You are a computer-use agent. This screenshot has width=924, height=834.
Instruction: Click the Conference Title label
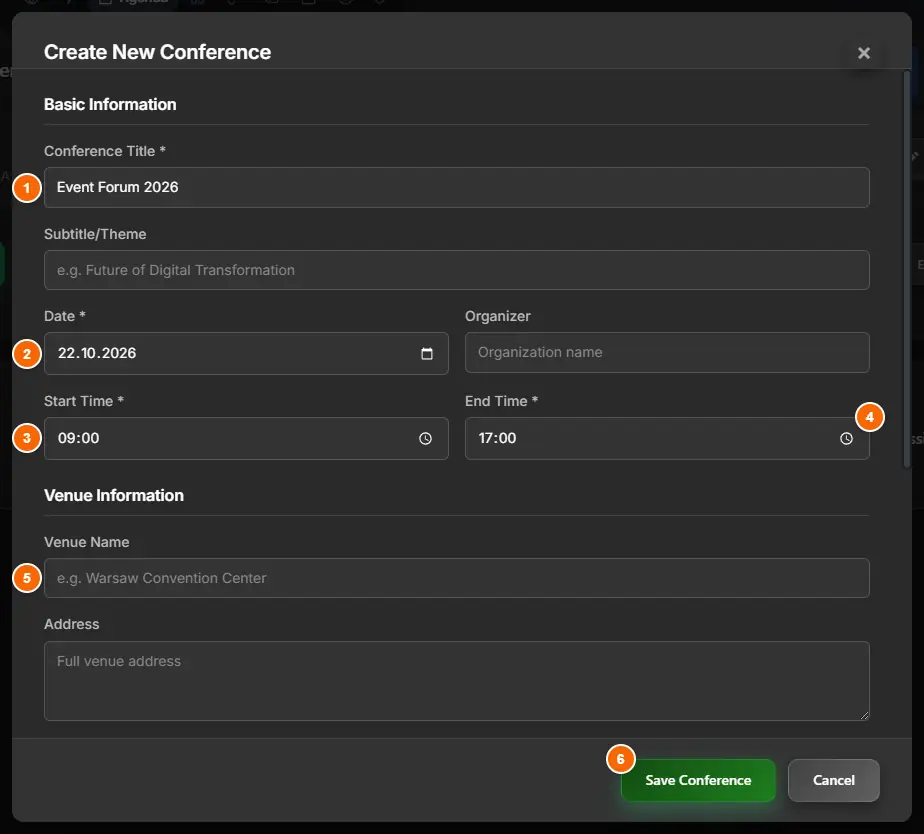(x=105, y=151)
